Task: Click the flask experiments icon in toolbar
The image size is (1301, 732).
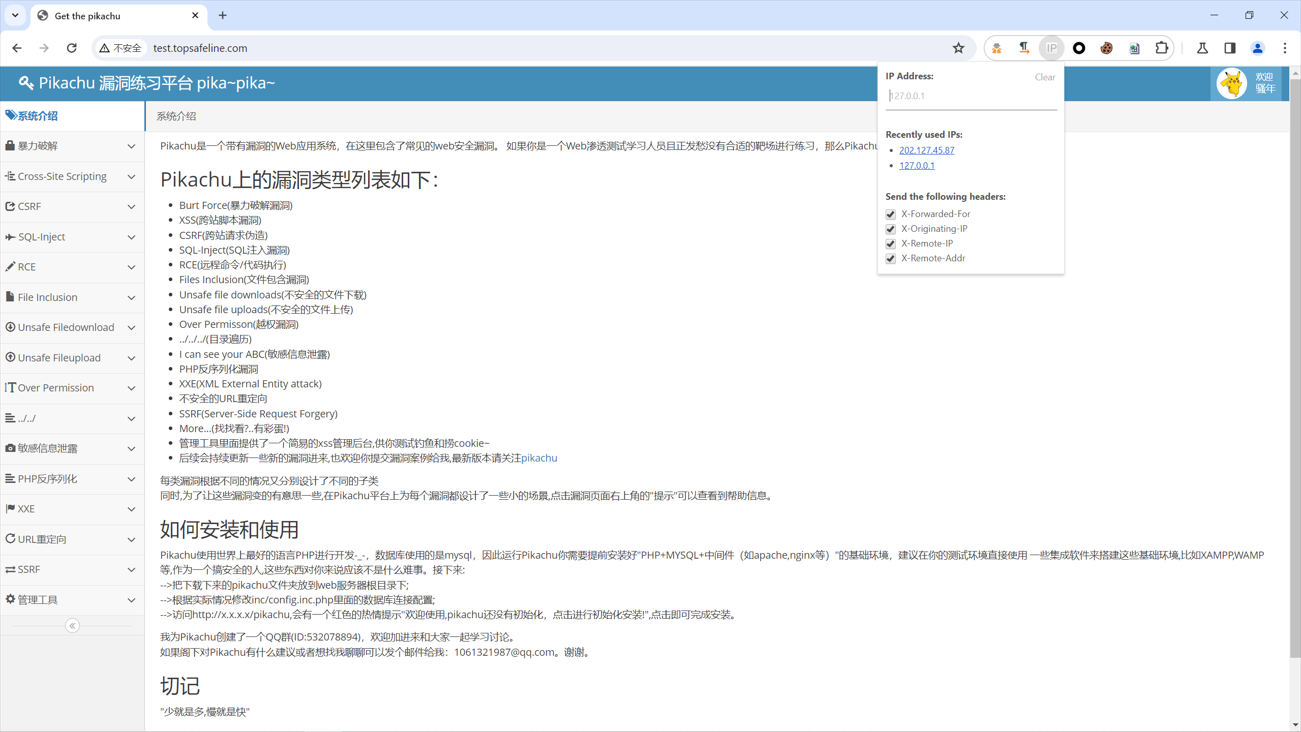Action: (x=1202, y=47)
